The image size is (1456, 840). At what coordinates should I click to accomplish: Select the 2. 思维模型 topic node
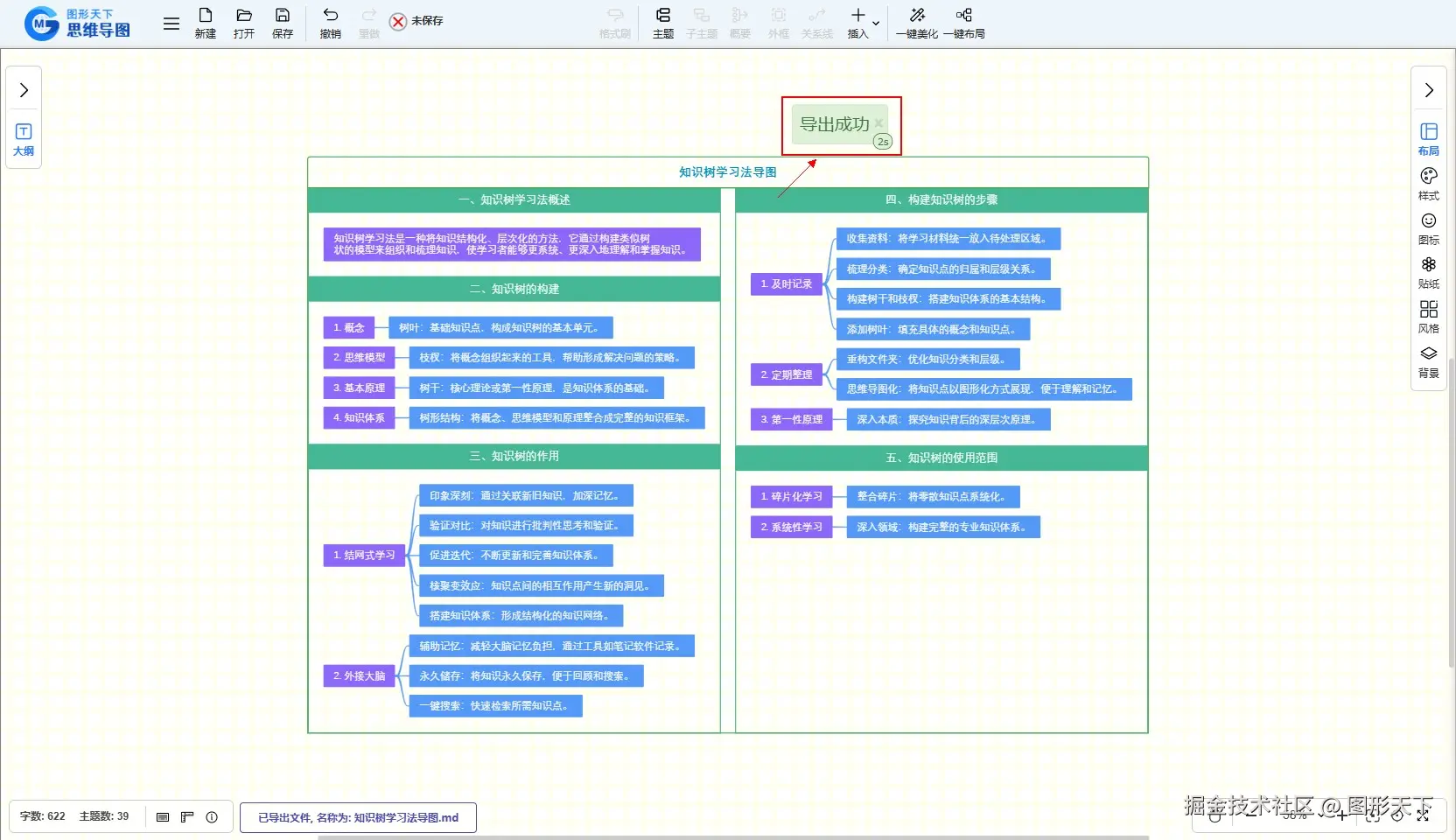coord(359,358)
